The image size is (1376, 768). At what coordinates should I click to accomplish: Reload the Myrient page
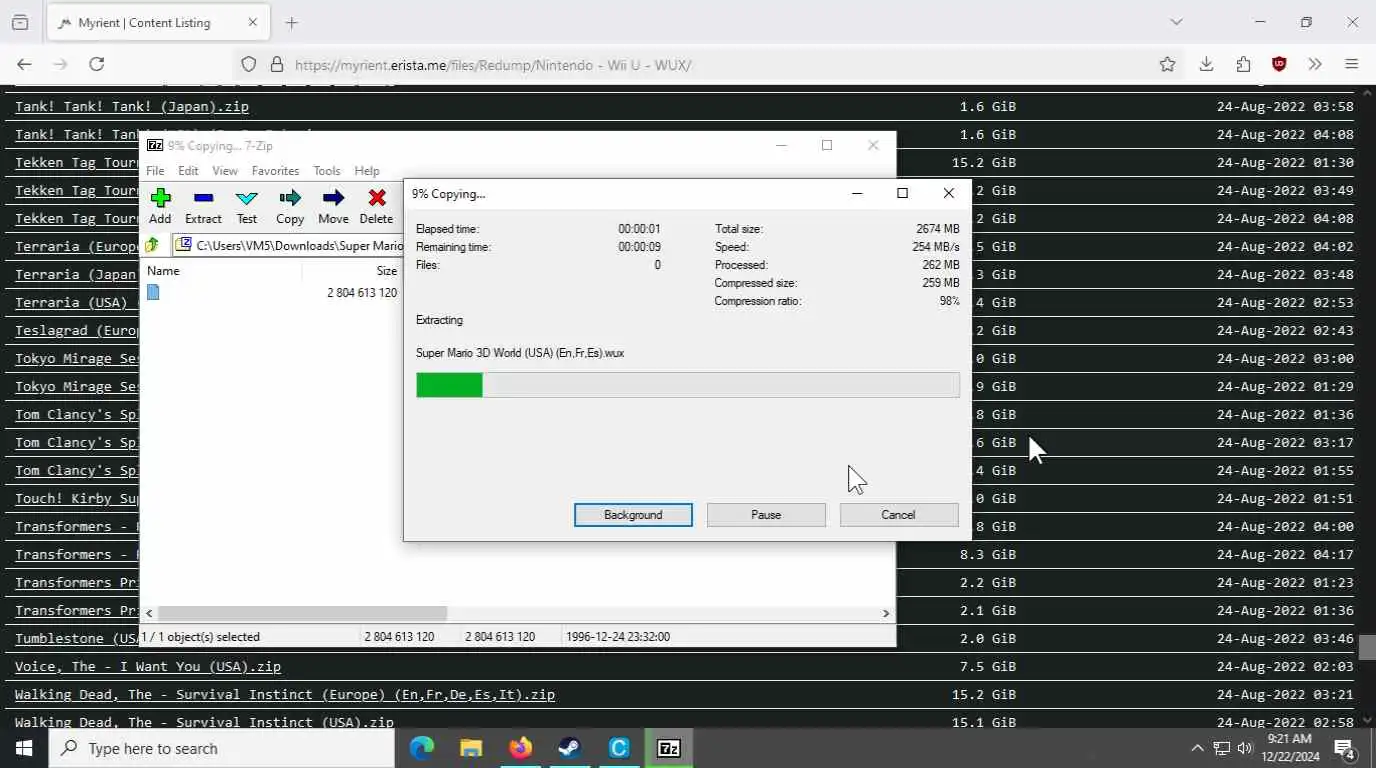(x=97, y=64)
